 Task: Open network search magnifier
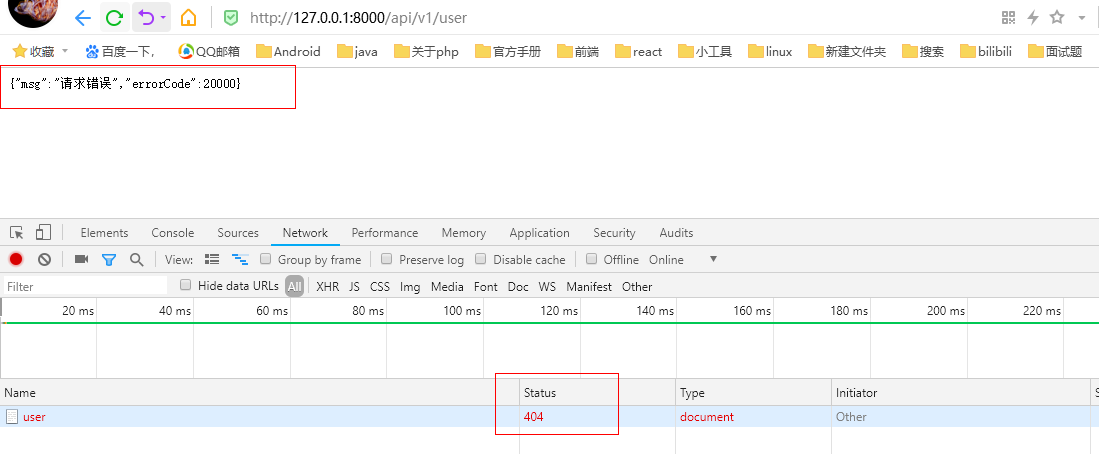(x=136, y=259)
